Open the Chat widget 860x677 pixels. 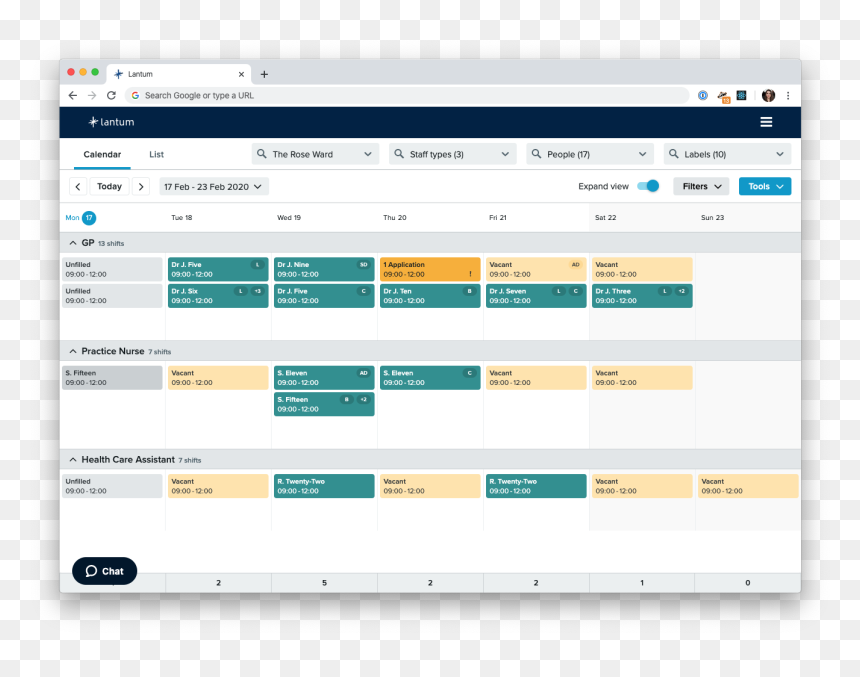(104, 571)
